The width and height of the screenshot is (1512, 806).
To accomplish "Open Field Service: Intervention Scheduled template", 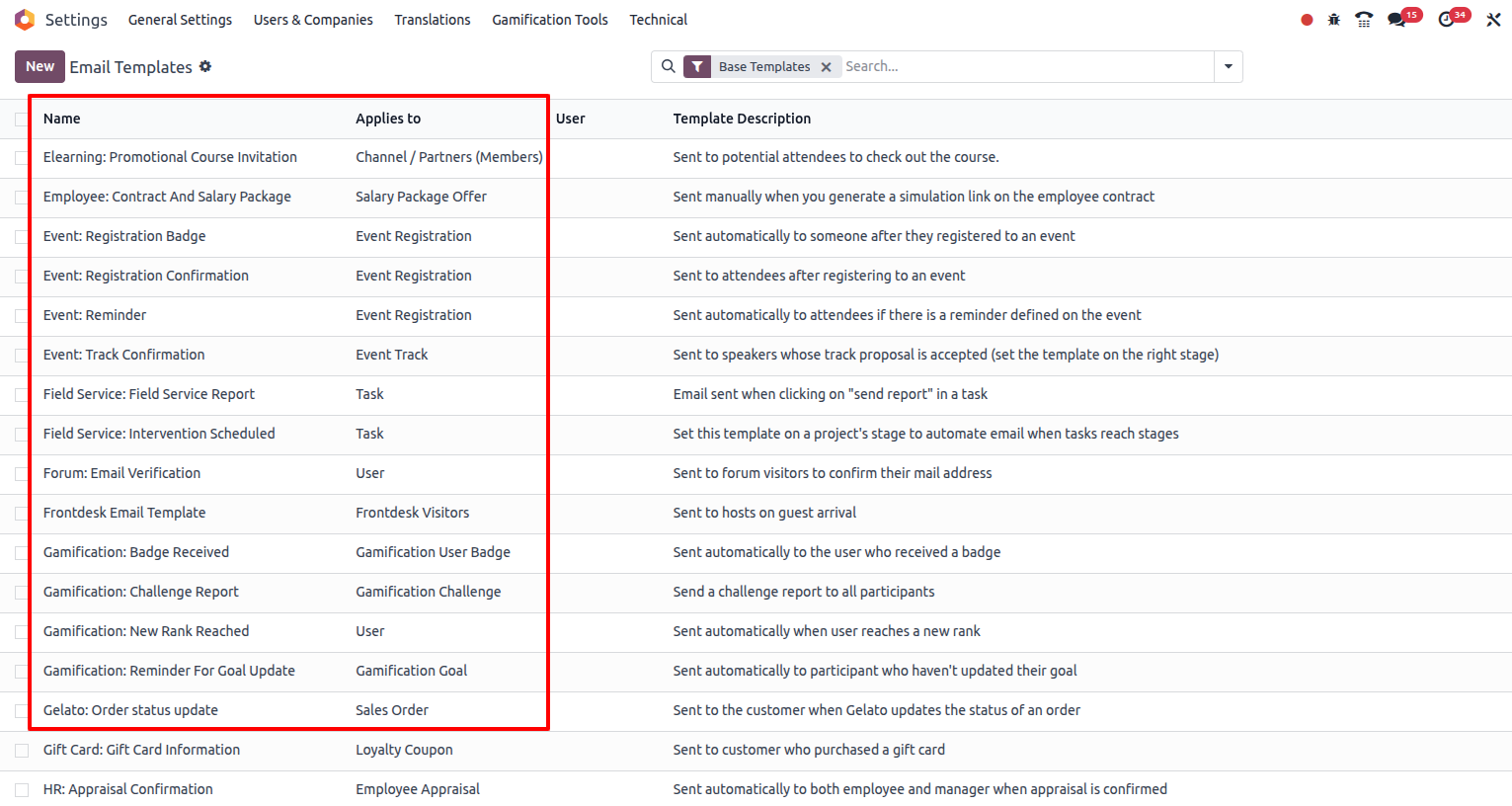I will pyautogui.click(x=159, y=434).
